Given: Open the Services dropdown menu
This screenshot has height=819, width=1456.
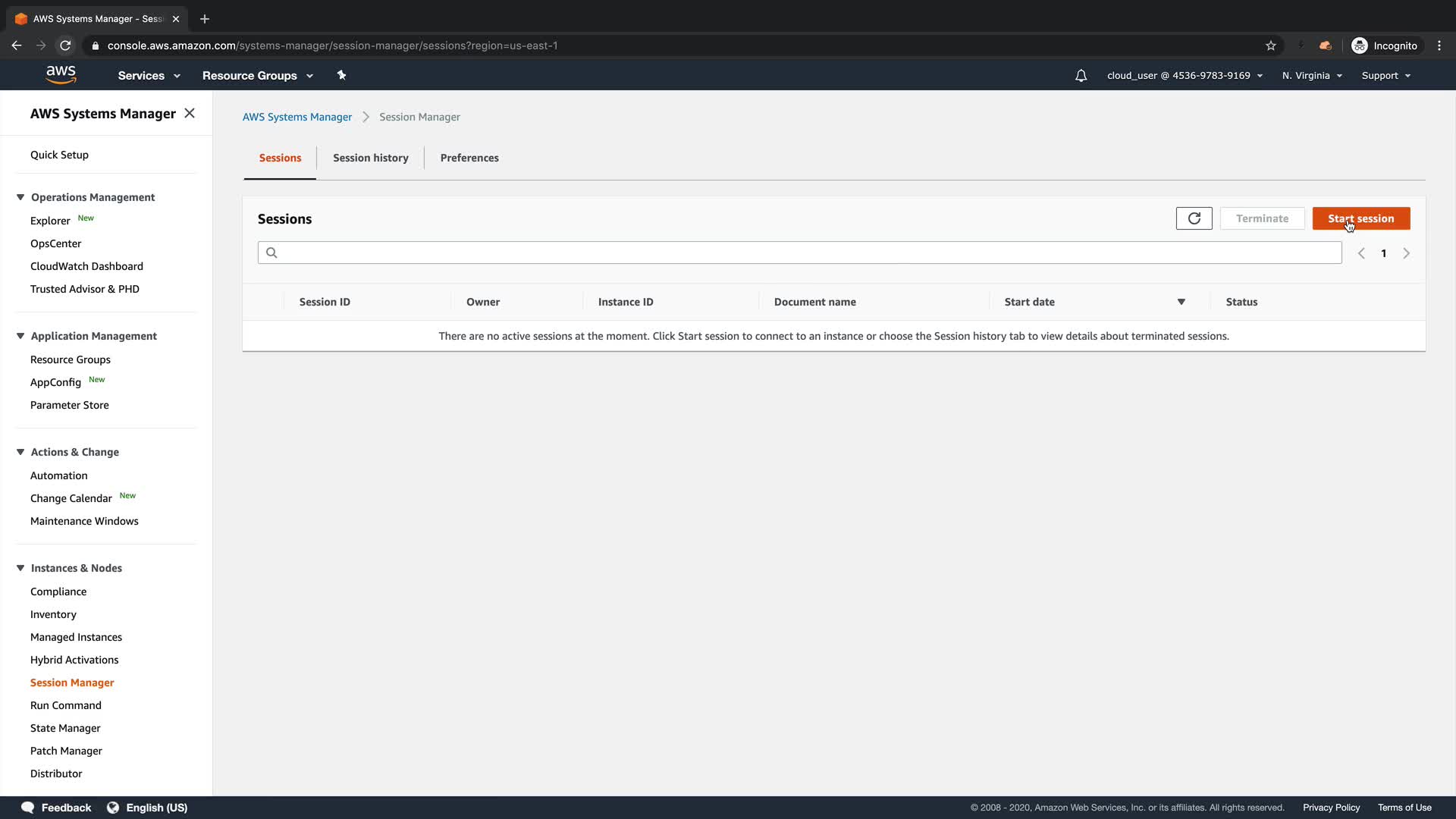Looking at the screenshot, I should (x=149, y=76).
